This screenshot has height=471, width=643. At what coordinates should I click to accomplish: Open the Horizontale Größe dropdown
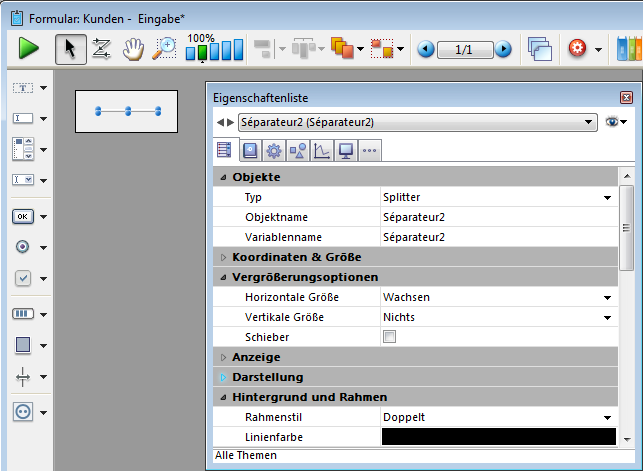point(606,297)
